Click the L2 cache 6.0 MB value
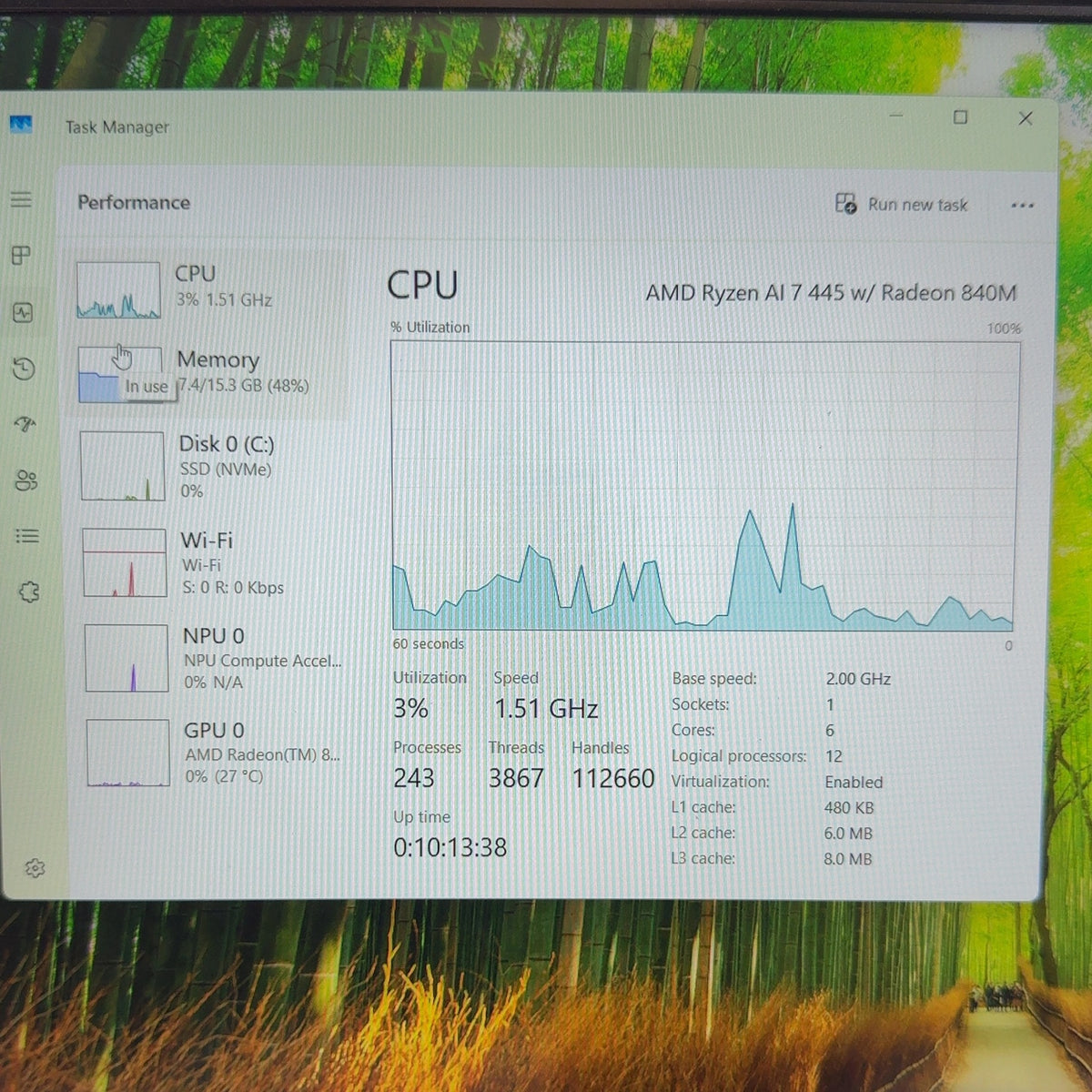 click(848, 834)
